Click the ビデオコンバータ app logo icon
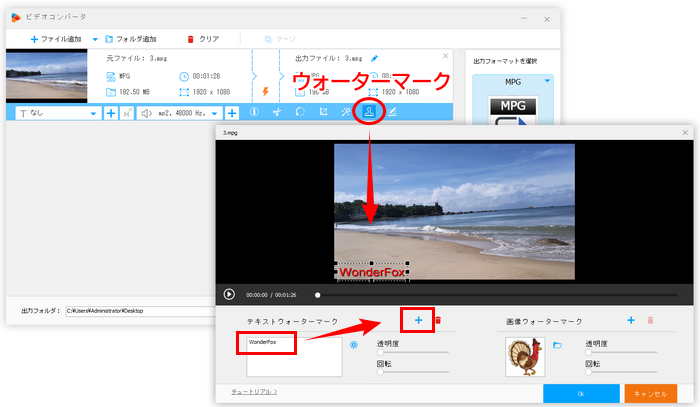The image size is (700, 407). click(16, 17)
